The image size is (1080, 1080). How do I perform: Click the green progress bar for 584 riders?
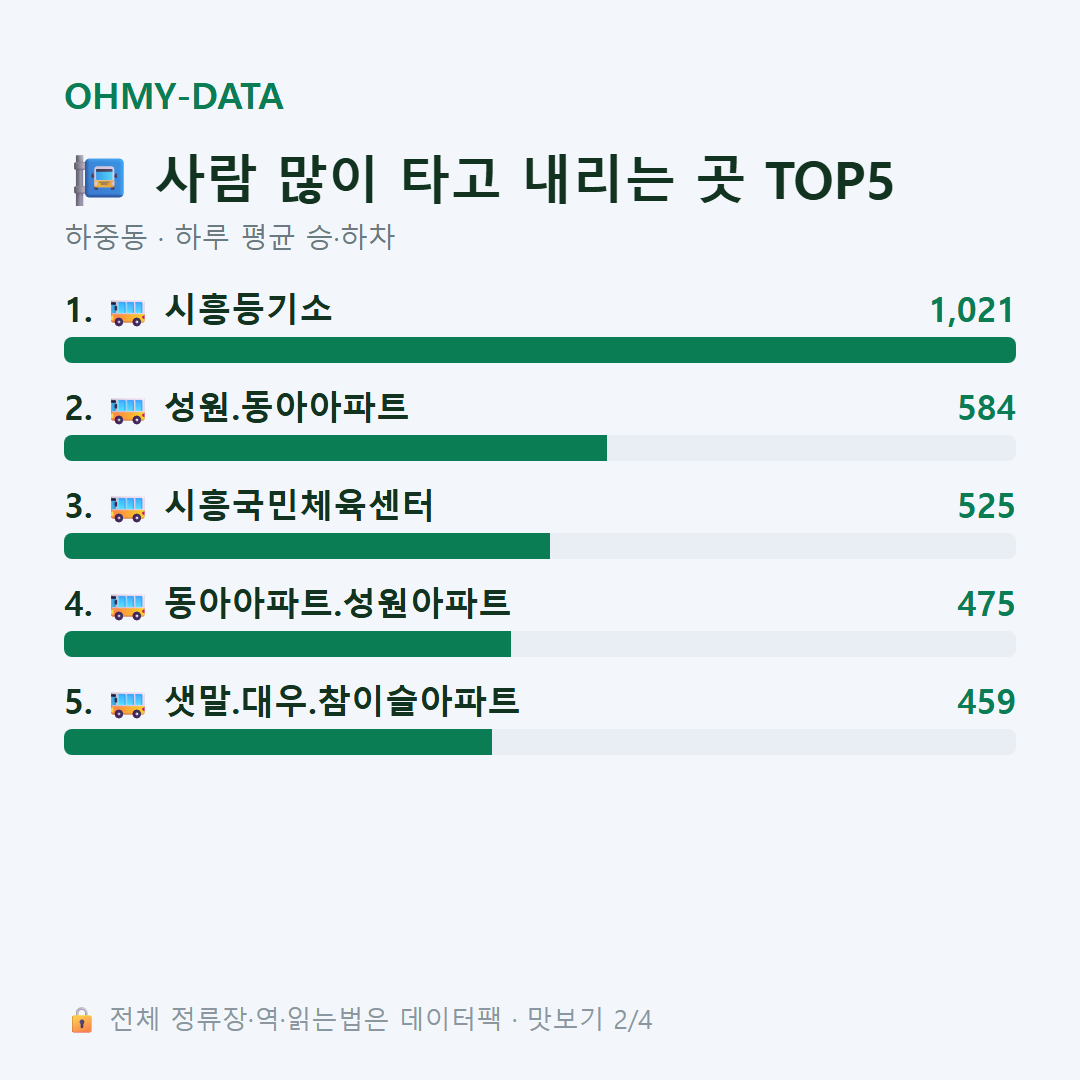335,448
